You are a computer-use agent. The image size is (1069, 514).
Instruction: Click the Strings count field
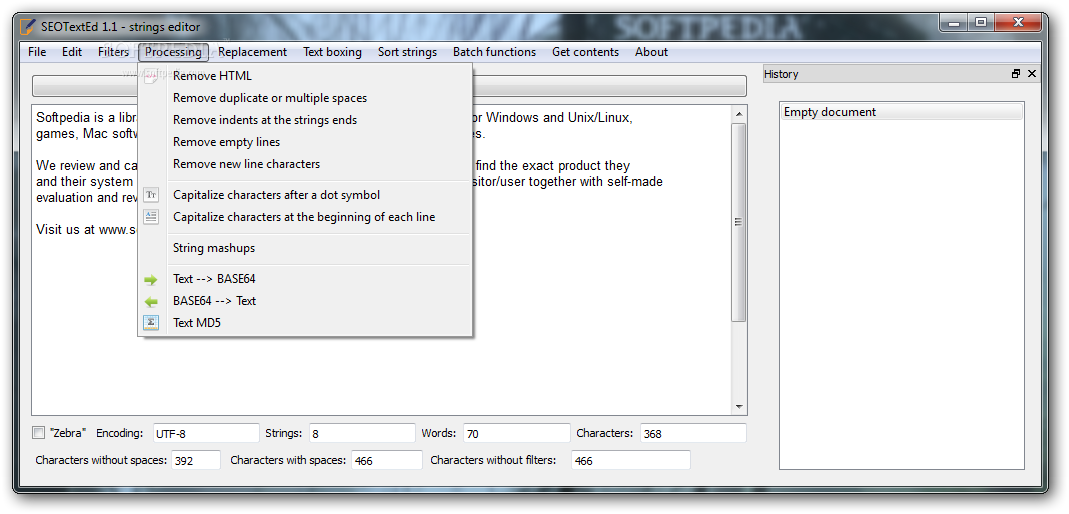tap(362, 433)
